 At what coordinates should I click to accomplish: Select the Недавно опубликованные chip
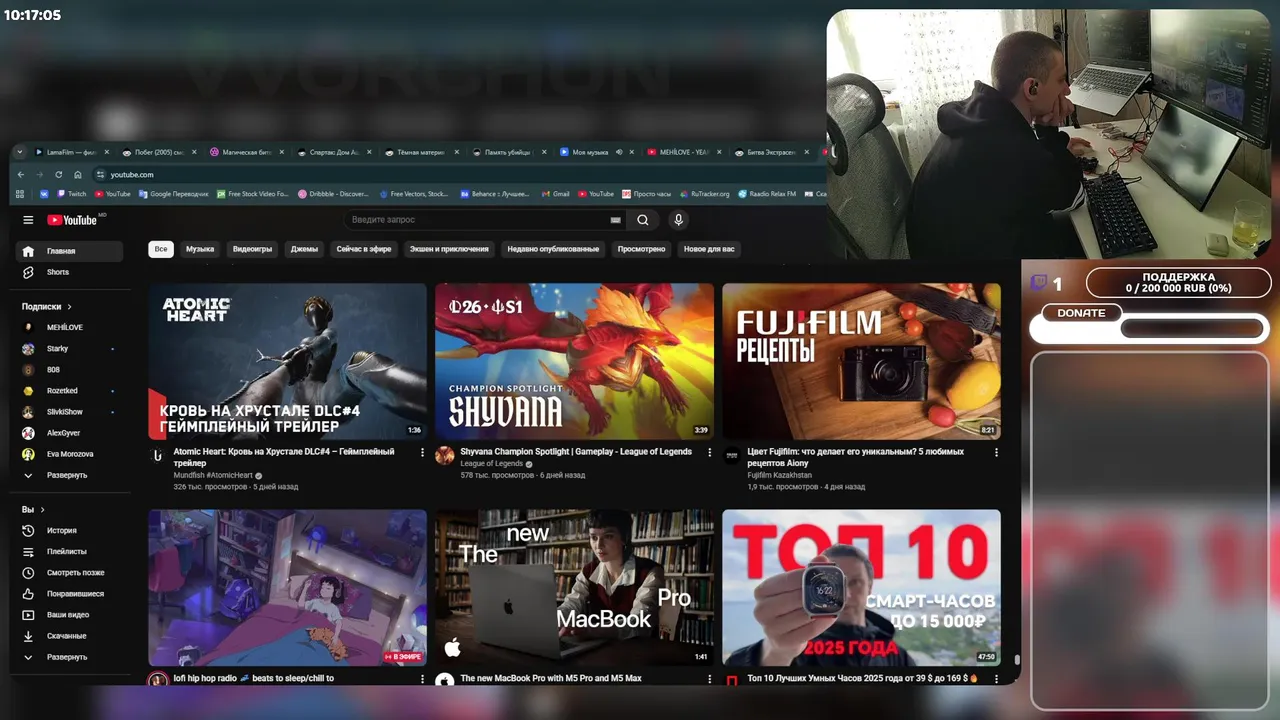[x=553, y=249]
